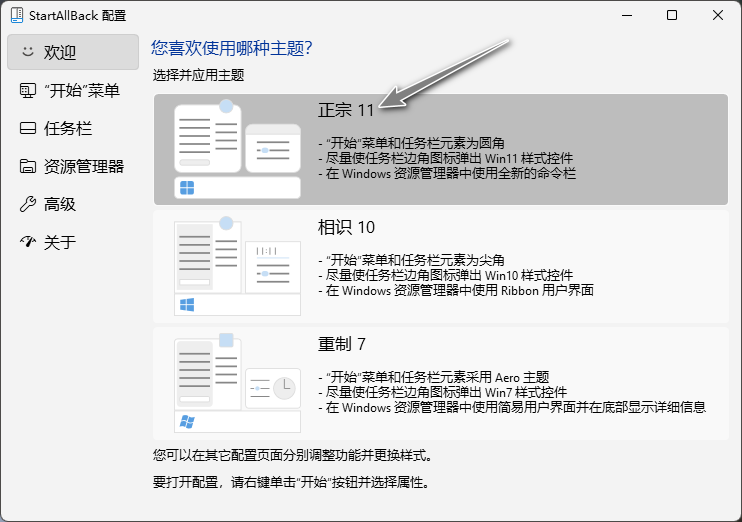The height and width of the screenshot is (522, 742).
Task: Click the Windows 7 flag logo in the 重制 7 preview
Action: coord(187,422)
